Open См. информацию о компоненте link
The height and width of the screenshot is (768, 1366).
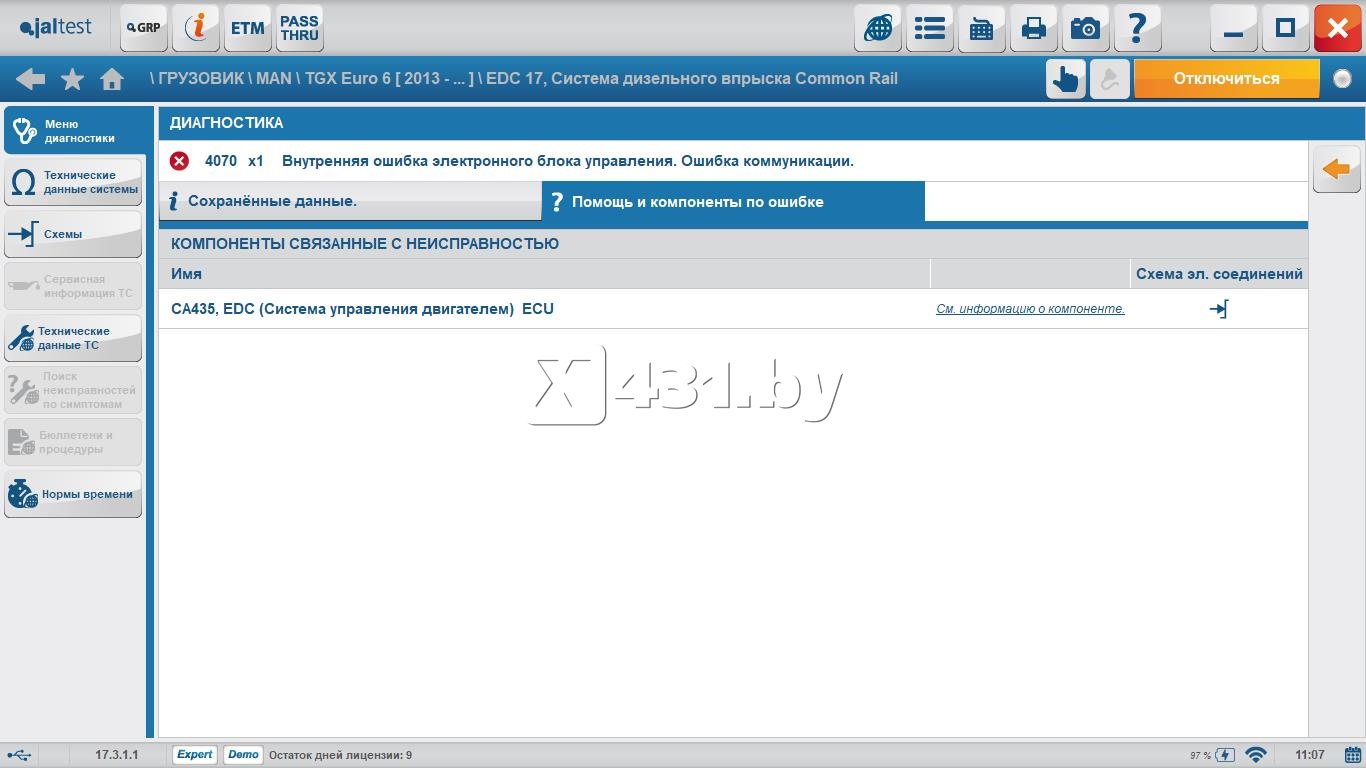[1030, 309]
